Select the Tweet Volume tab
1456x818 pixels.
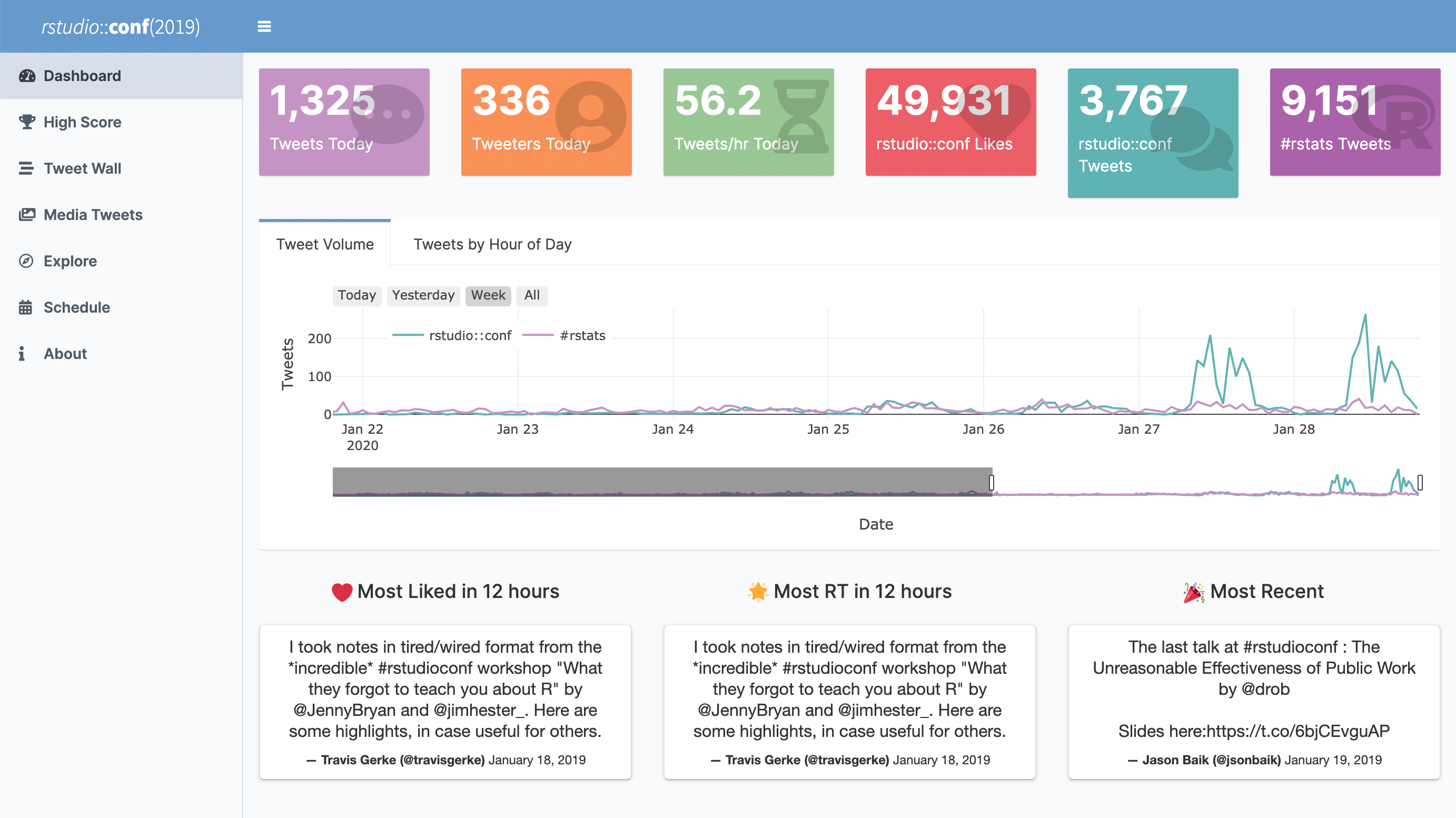(x=325, y=244)
